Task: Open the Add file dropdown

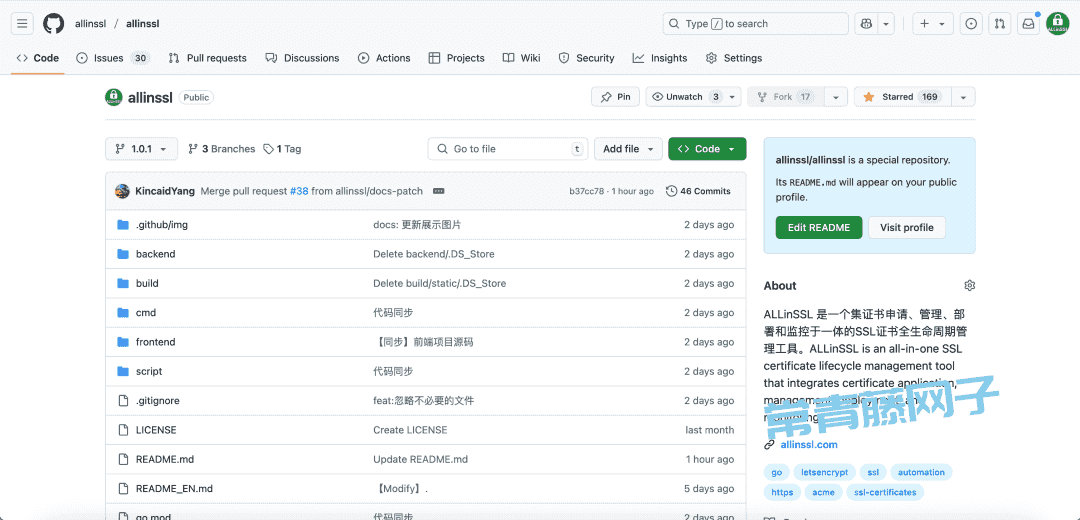Action: click(628, 149)
